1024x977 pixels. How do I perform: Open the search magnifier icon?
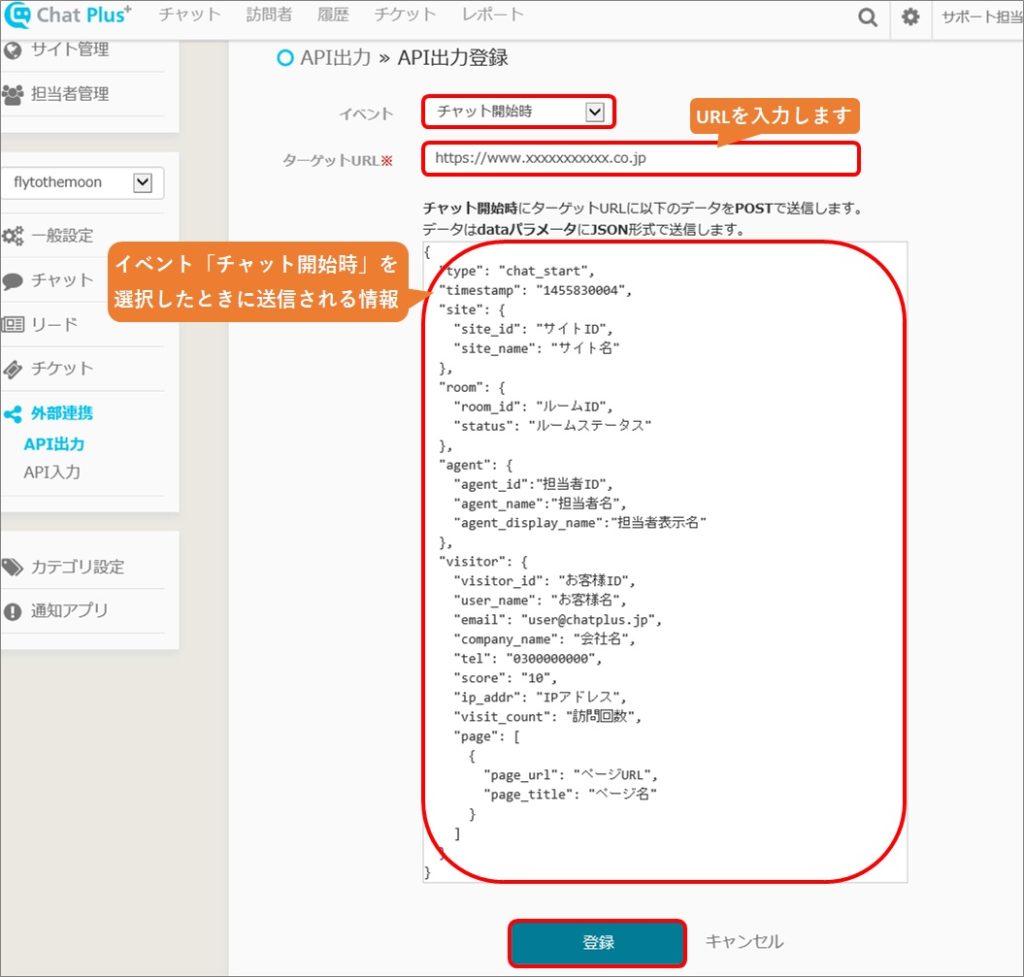(x=867, y=17)
